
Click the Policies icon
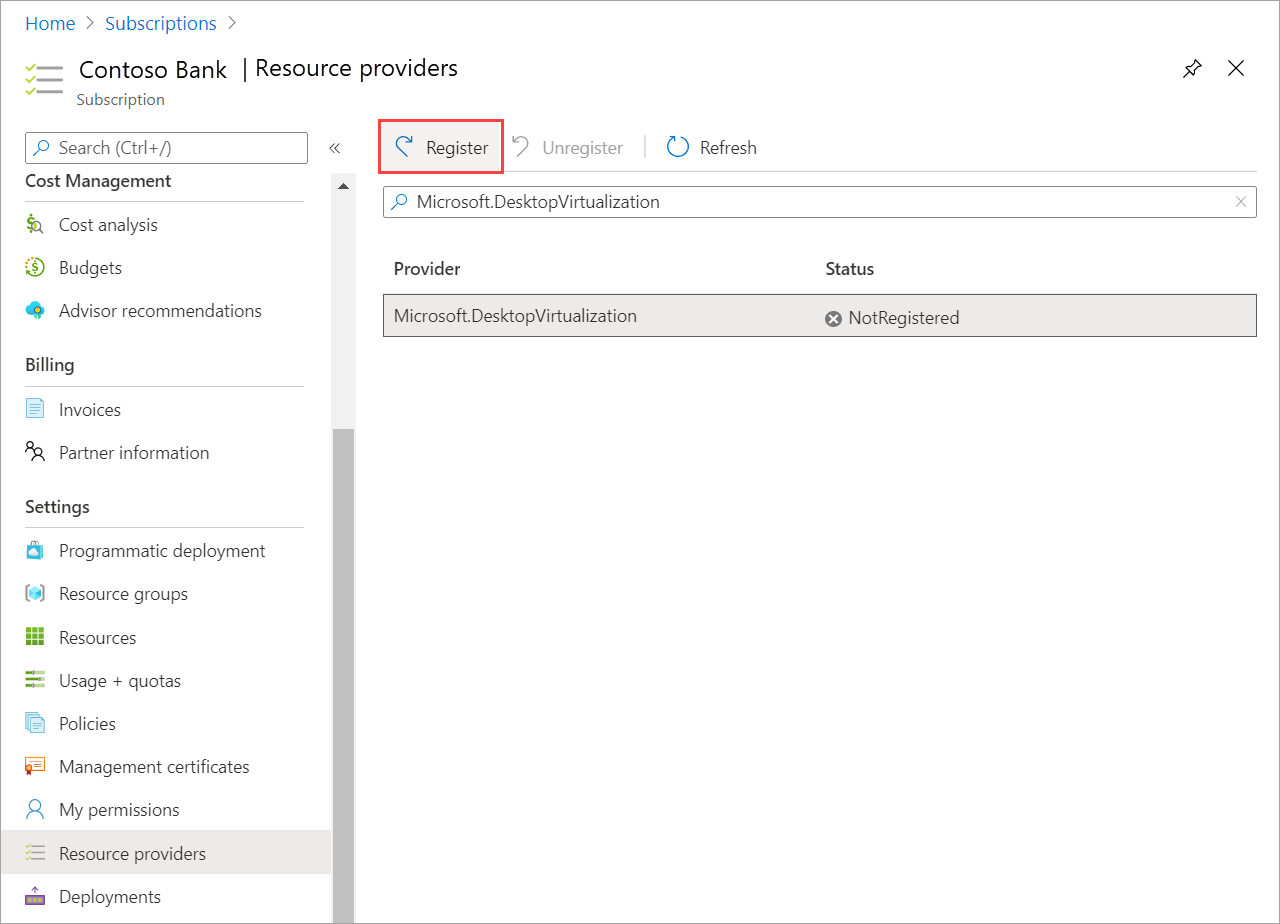click(x=35, y=723)
